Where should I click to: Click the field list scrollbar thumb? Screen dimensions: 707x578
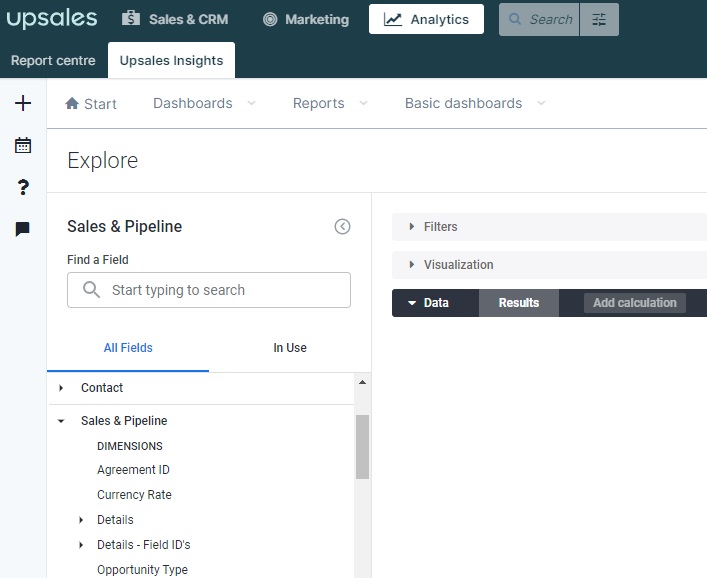tap(363, 447)
